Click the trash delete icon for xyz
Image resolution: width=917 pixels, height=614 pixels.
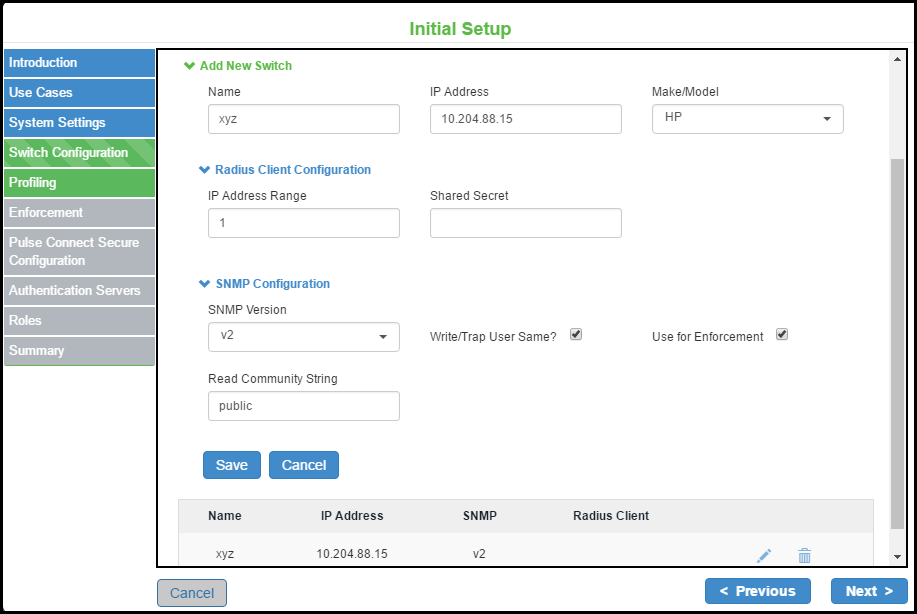[804, 555]
